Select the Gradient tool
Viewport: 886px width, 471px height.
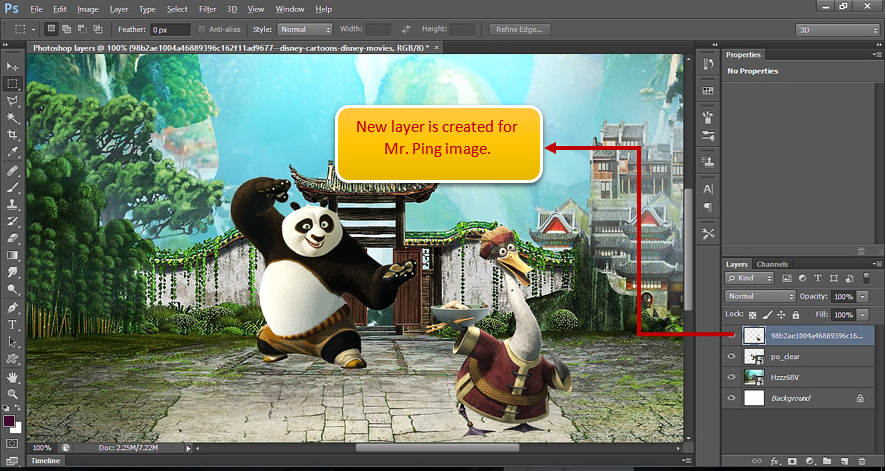point(12,255)
